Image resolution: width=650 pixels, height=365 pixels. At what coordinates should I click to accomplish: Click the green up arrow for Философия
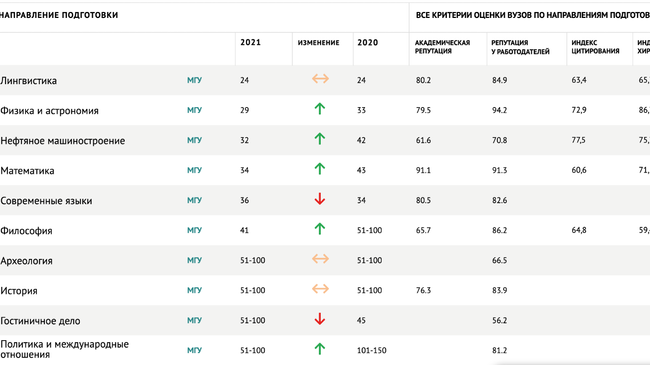[320, 229]
